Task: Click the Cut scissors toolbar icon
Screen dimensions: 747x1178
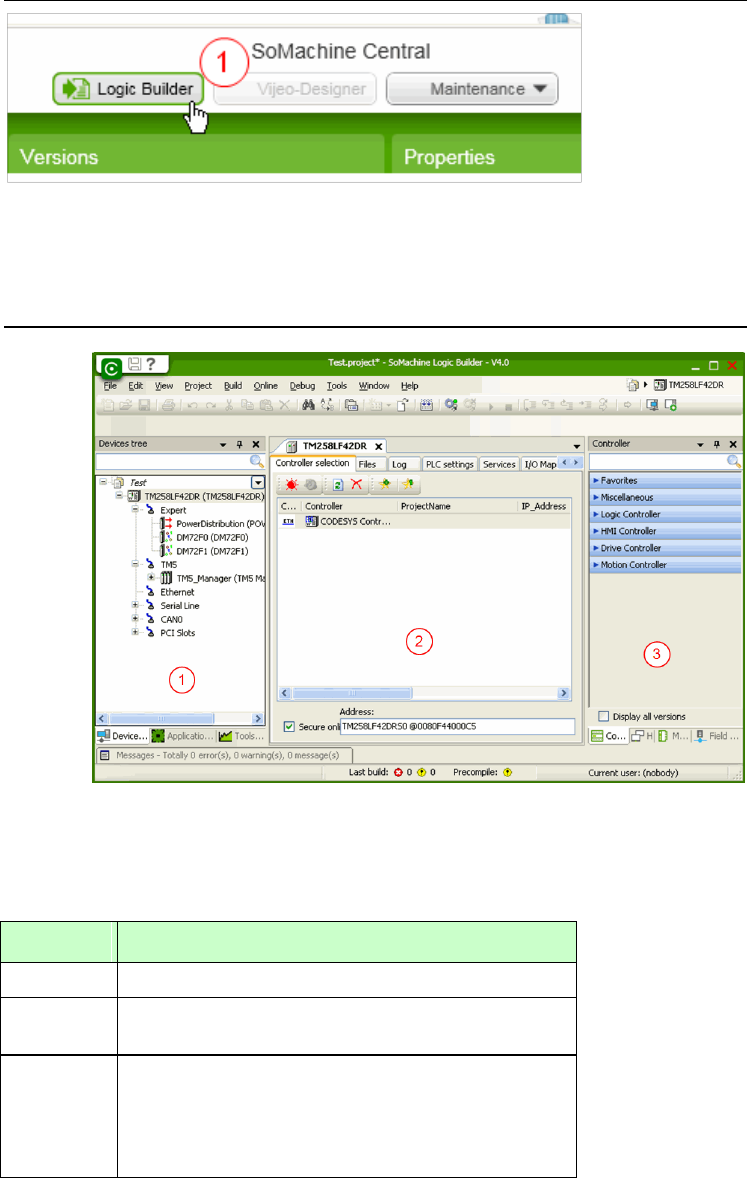Action: [x=229, y=405]
